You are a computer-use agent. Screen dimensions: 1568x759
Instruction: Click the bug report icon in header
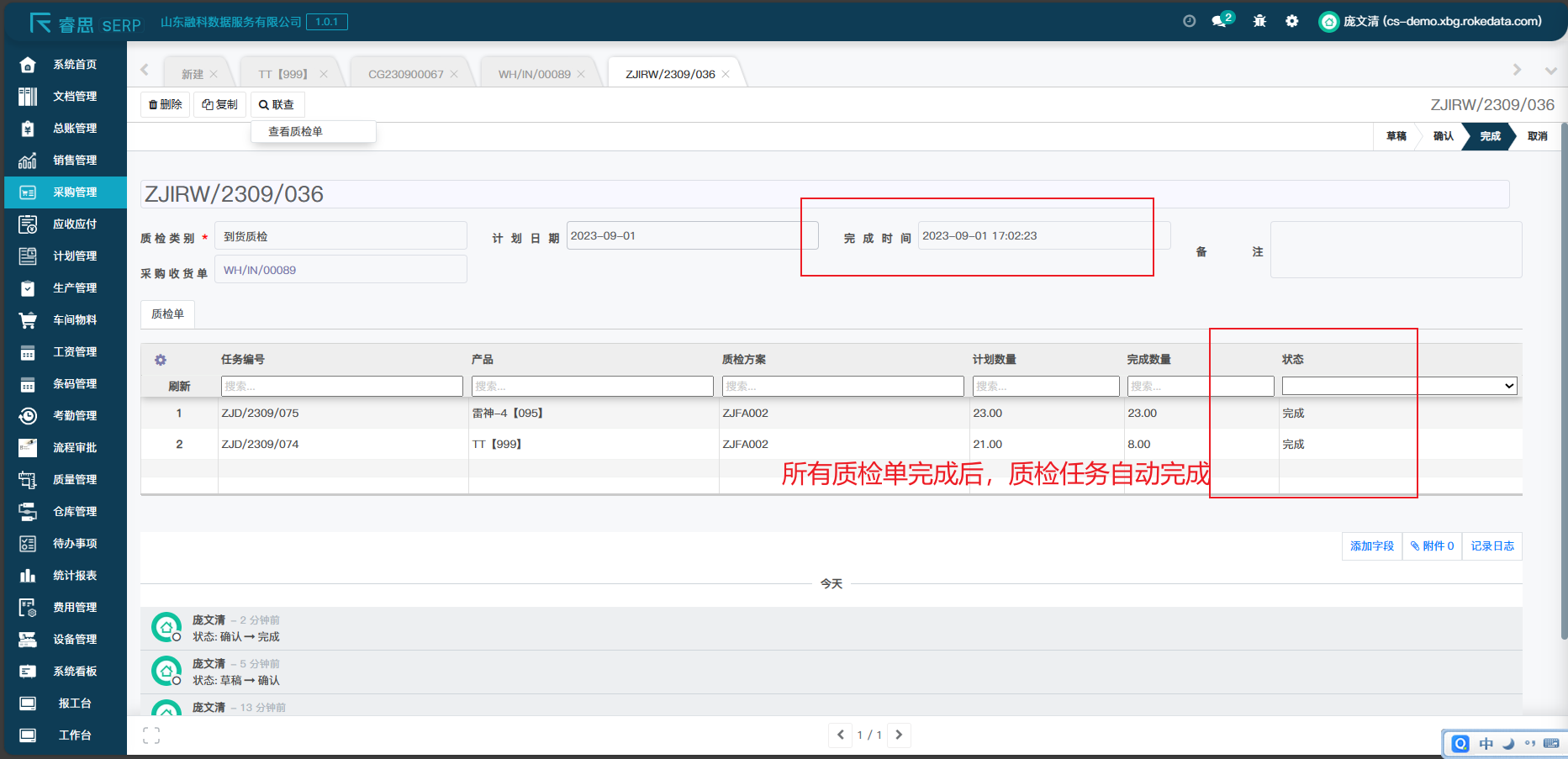[x=1259, y=21]
